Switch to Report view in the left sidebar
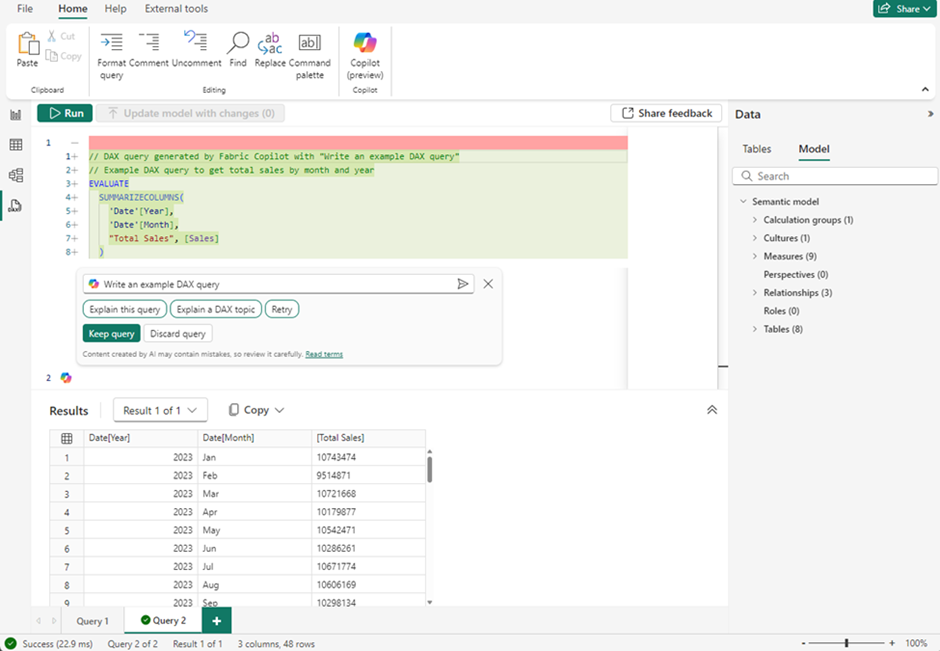The image size is (940, 651). click(14, 113)
